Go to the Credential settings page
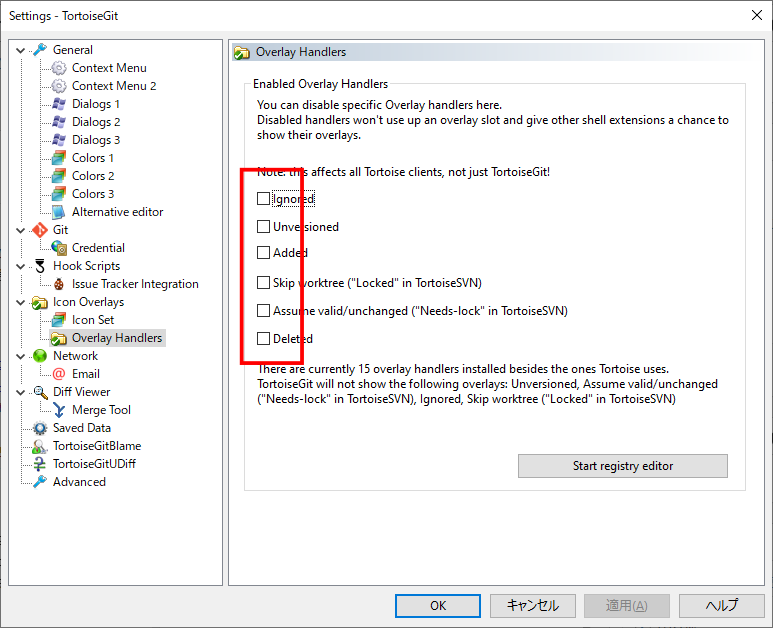773x628 pixels. (98, 248)
